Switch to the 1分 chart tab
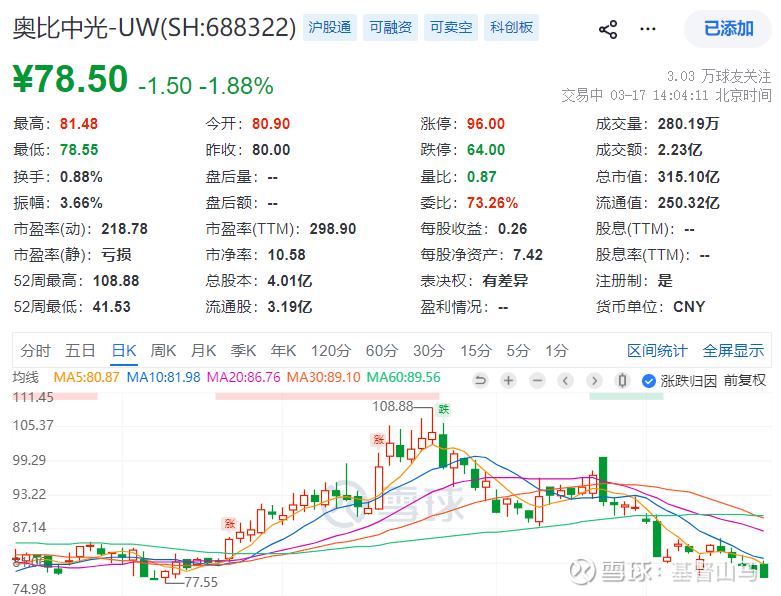Viewport: 781px width, 596px height. pyautogui.click(x=556, y=351)
